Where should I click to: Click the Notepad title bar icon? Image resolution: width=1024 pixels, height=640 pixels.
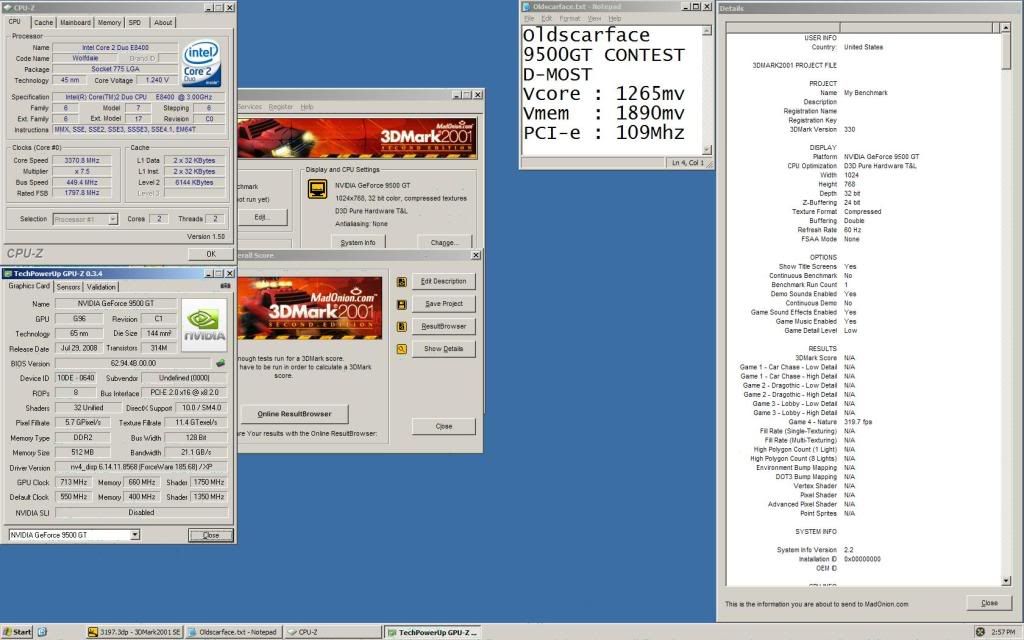click(526, 7)
